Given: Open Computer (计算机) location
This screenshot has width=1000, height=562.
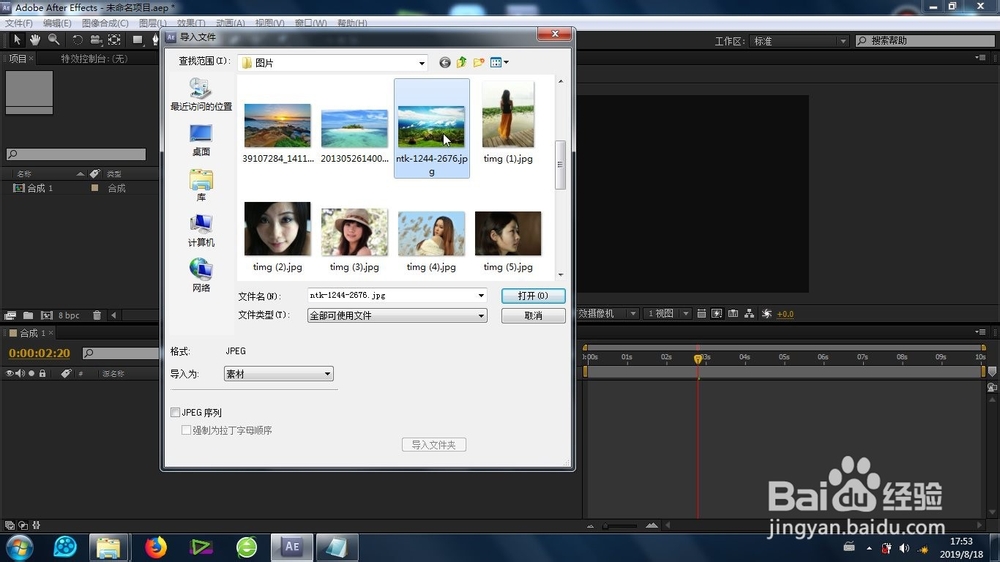Looking at the screenshot, I should (201, 231).
